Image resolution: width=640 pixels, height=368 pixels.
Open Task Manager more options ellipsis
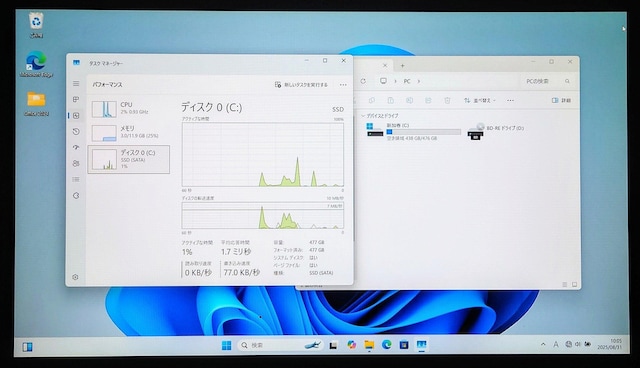tap(343, 85)
